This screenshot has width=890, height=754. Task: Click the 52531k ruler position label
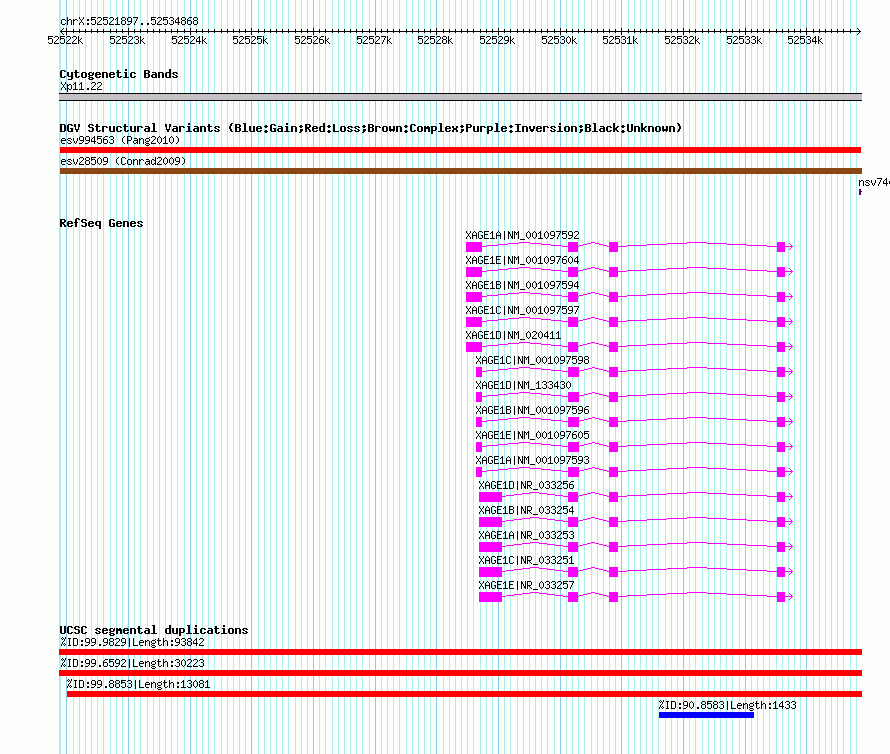[620, 40]
